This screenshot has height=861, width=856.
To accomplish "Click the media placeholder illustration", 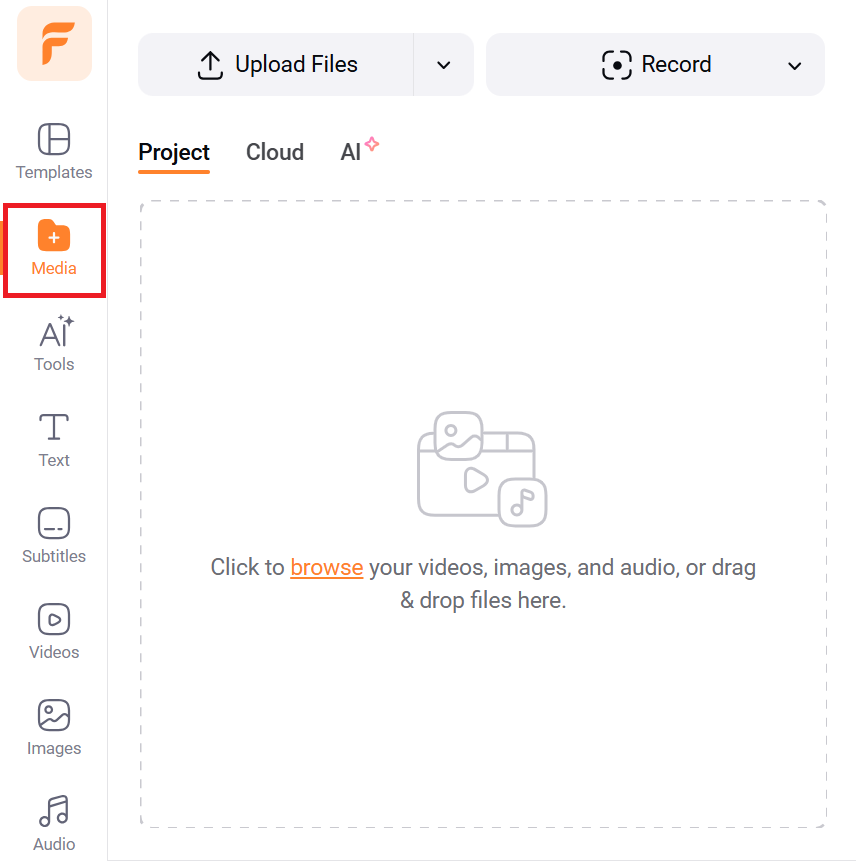I will [482, 468].
